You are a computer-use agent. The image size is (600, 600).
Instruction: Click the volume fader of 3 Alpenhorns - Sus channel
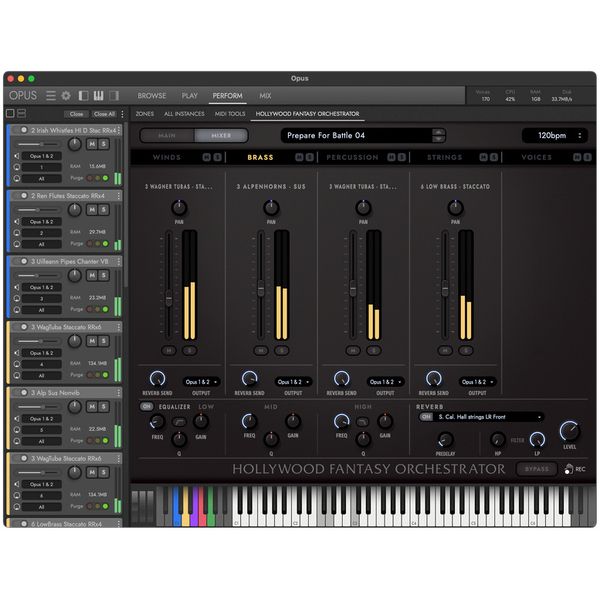[261, 288]
